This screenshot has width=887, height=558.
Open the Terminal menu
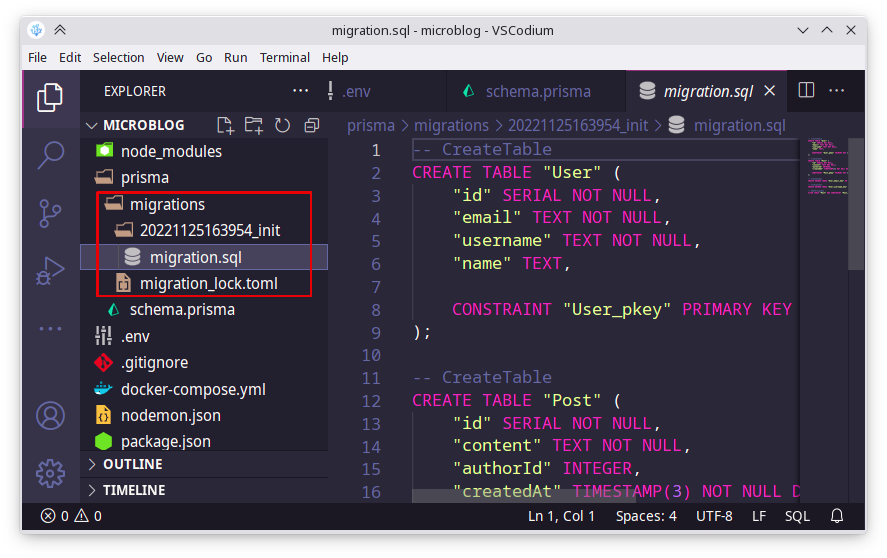(x=285, y=58)
